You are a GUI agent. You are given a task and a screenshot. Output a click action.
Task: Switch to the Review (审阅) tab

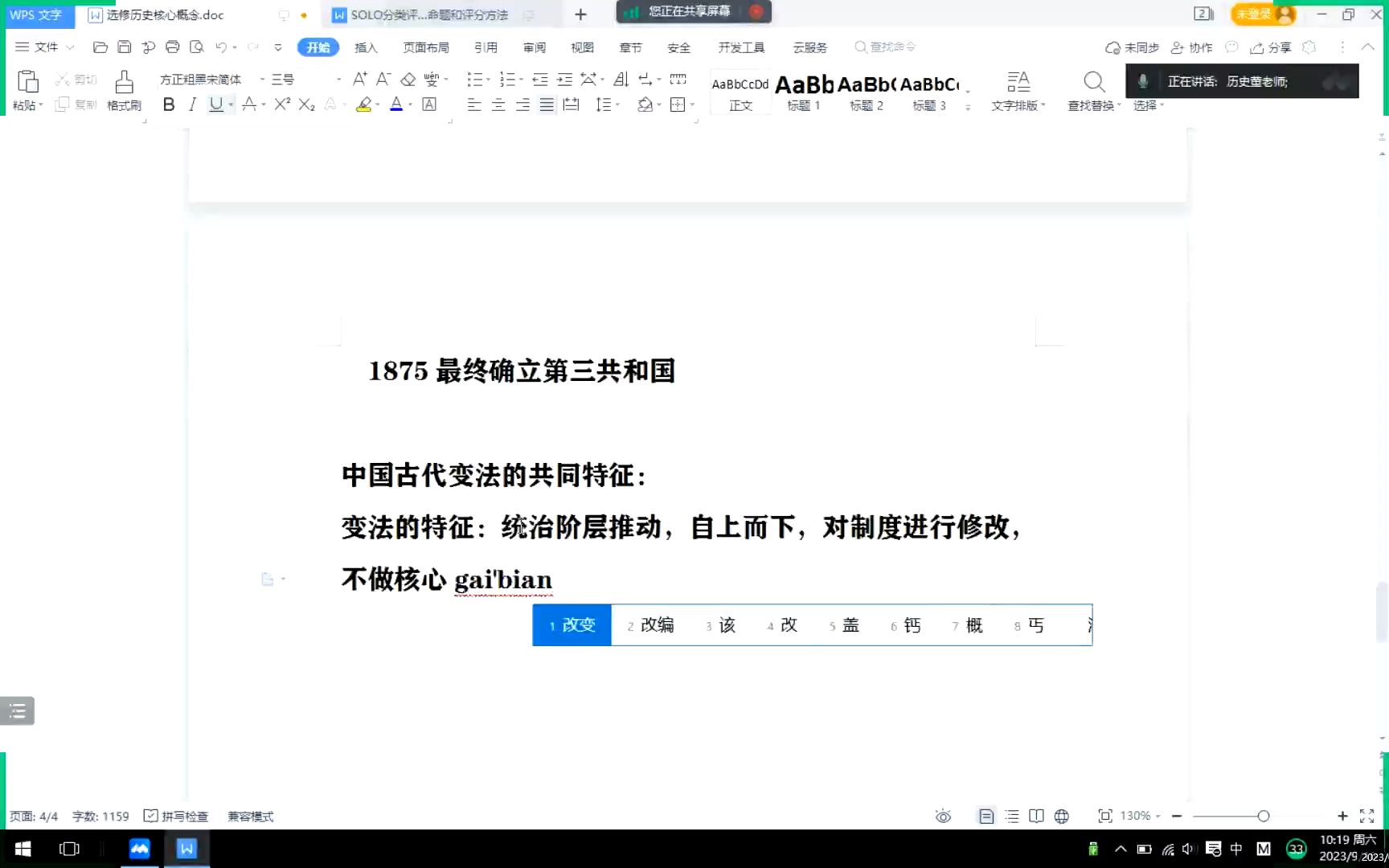coord(535,47)
